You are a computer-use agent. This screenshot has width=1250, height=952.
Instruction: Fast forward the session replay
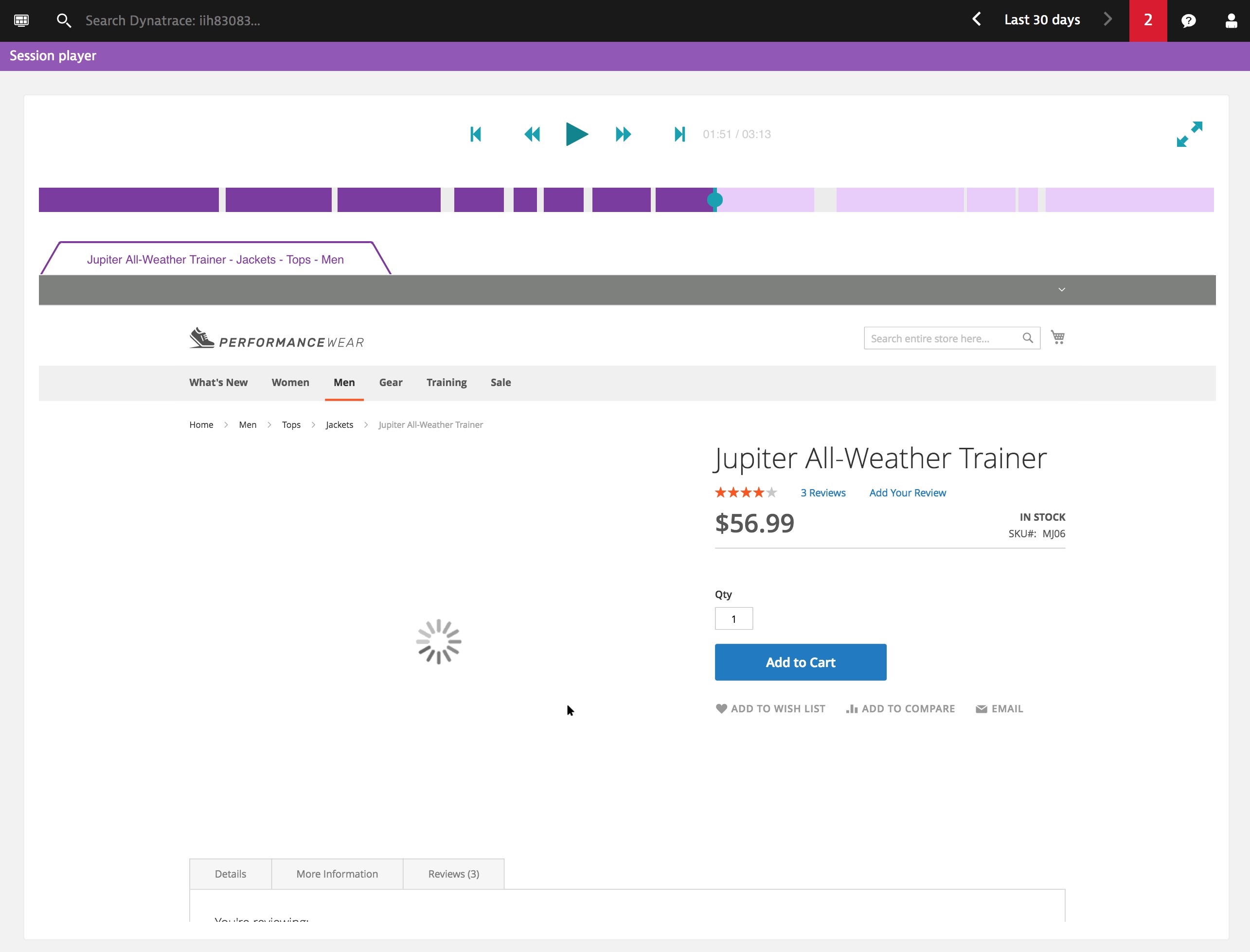pyautogui.click(x=623, y=134)
